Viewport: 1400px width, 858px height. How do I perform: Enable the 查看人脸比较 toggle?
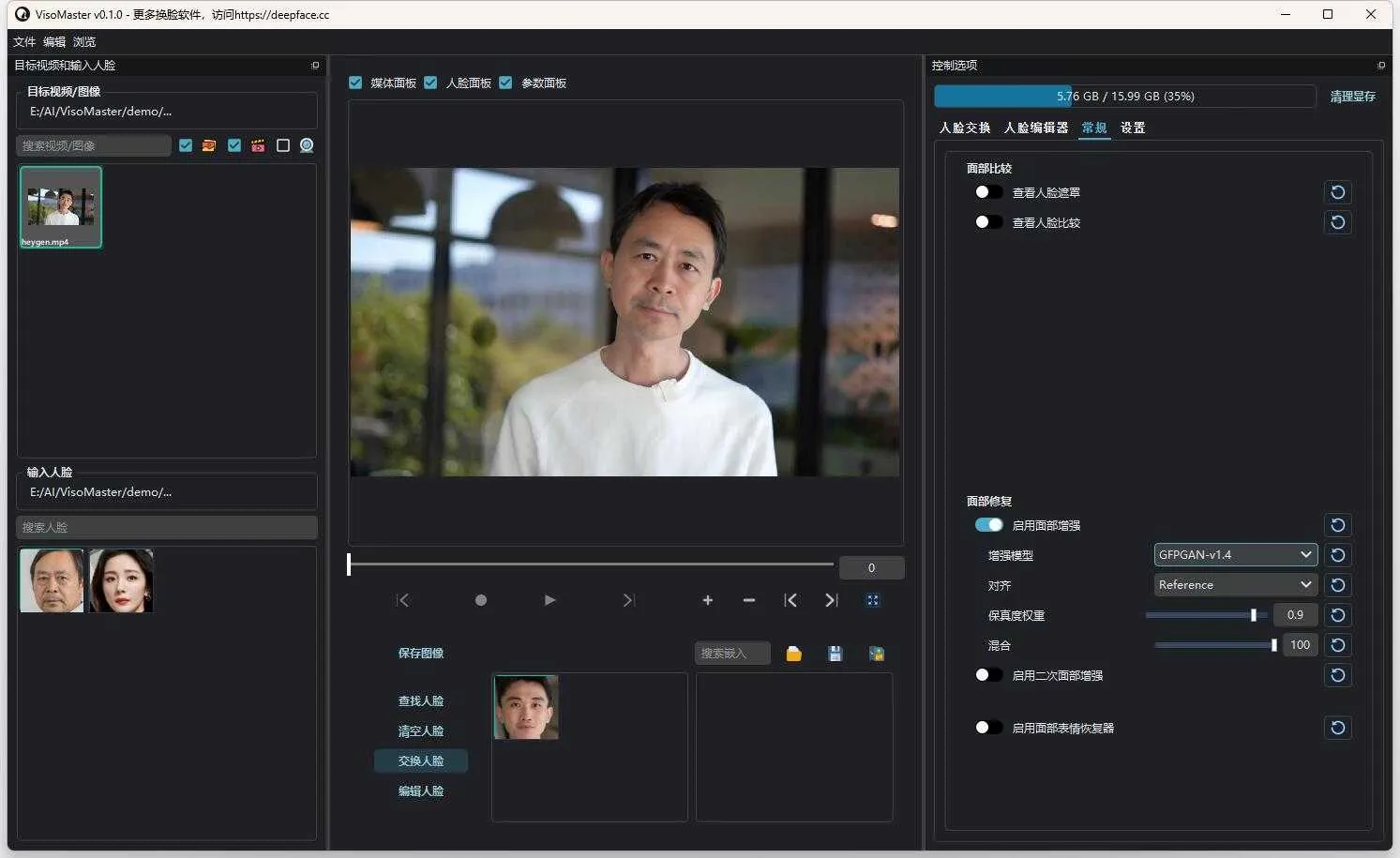(x=988, y=222)
